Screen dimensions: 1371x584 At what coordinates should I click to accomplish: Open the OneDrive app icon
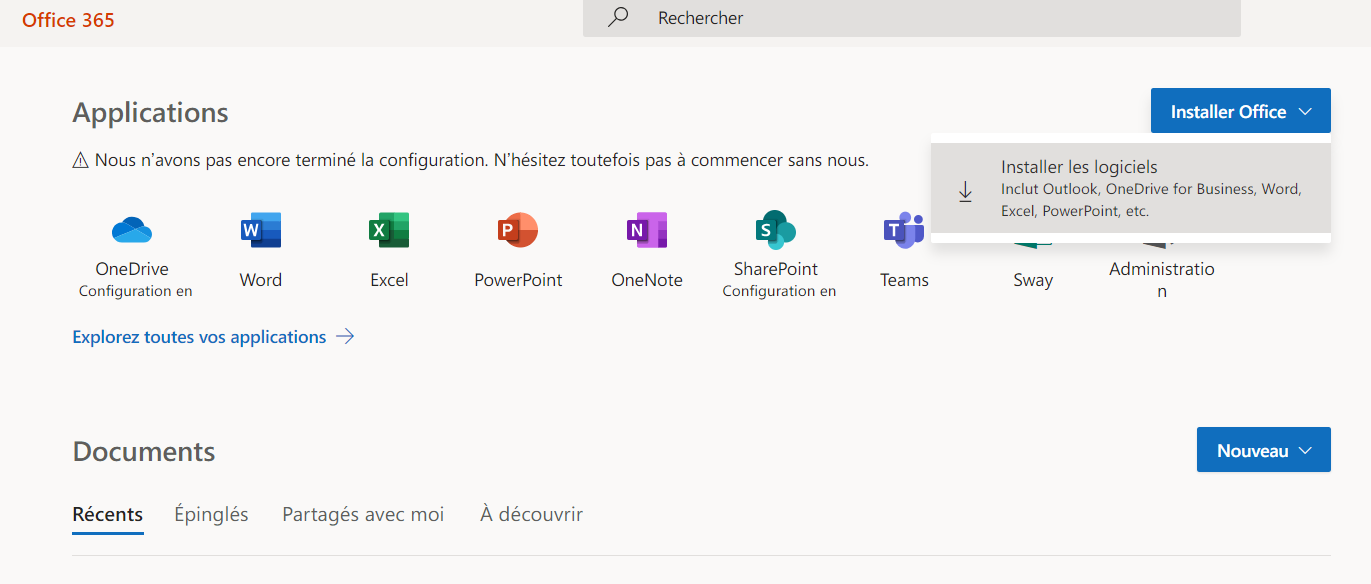pos(131,230)
